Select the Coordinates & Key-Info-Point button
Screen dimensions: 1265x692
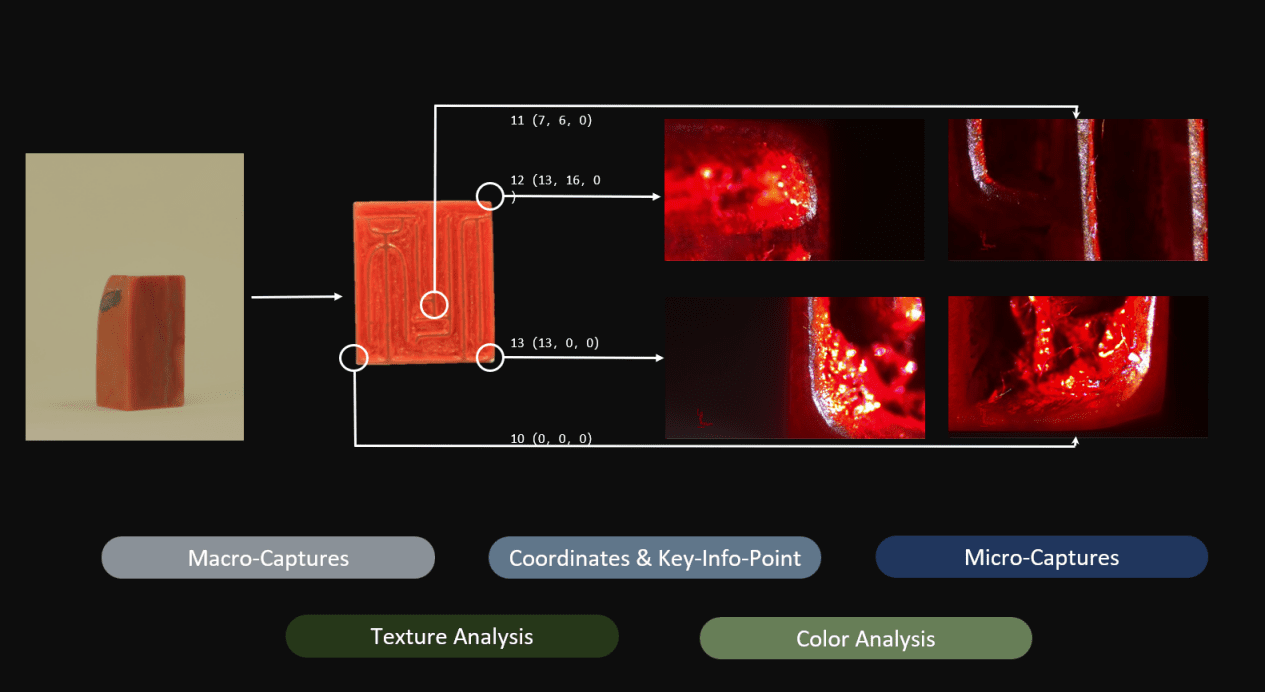click(x=654, y=558)
